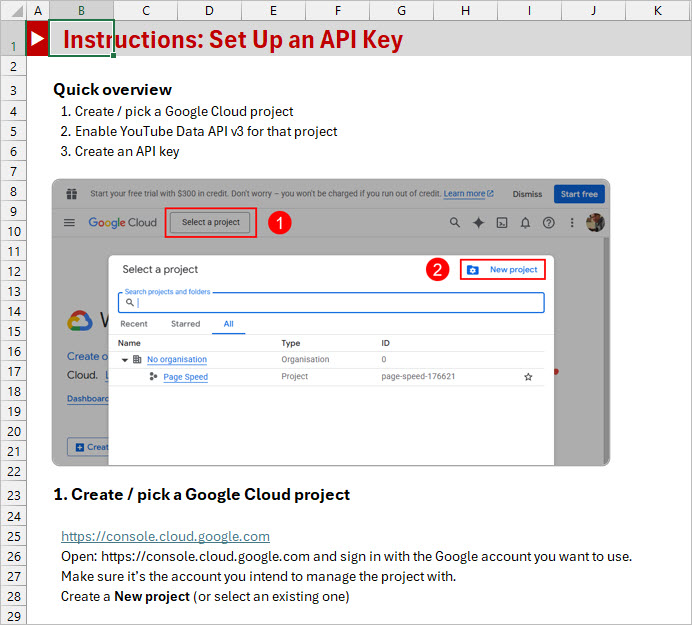Open notifications bell icon
The height and width of the screenshot is (625, 692).
(x=525, y=222)
